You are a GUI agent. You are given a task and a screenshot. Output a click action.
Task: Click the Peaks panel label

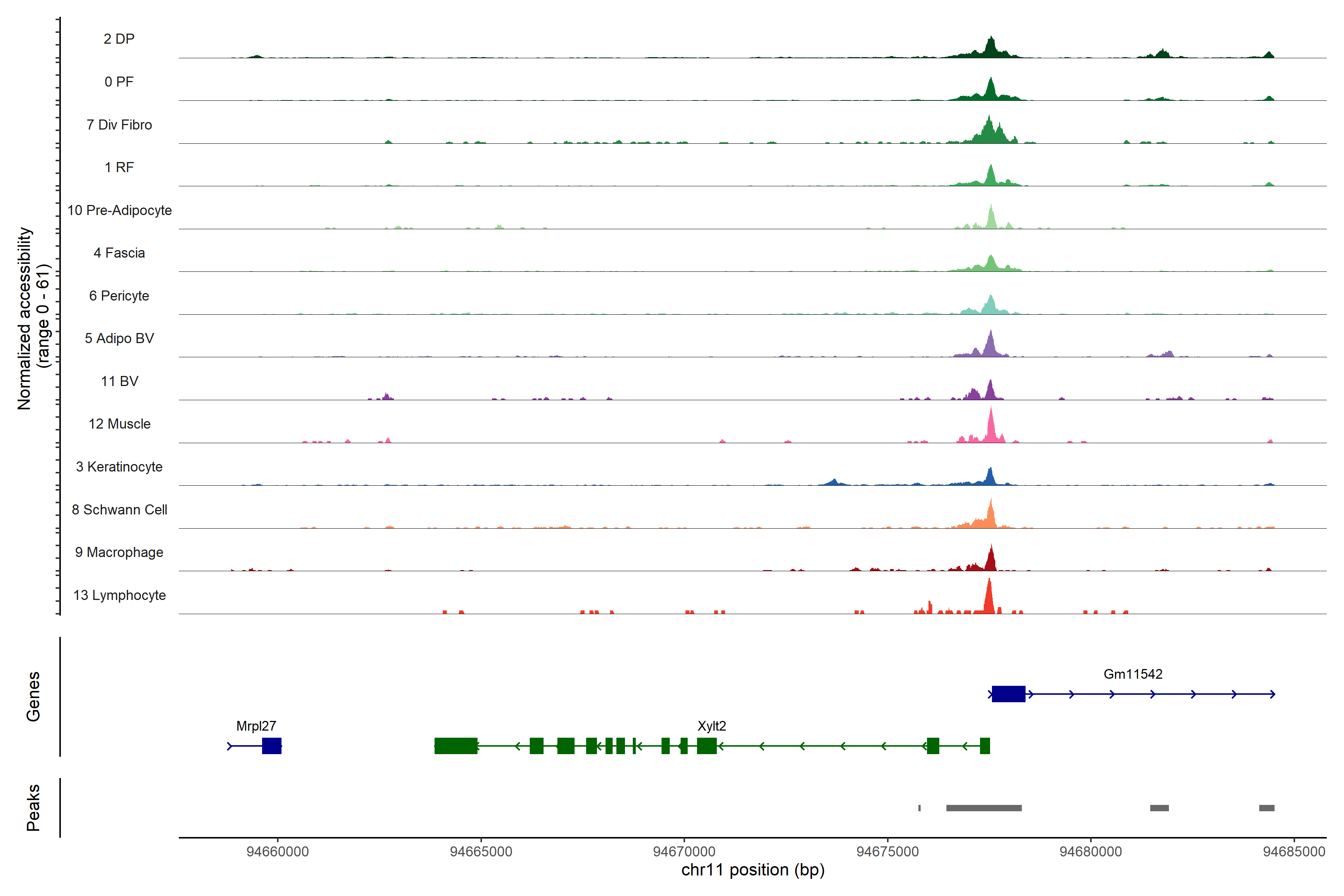[33, 808]
